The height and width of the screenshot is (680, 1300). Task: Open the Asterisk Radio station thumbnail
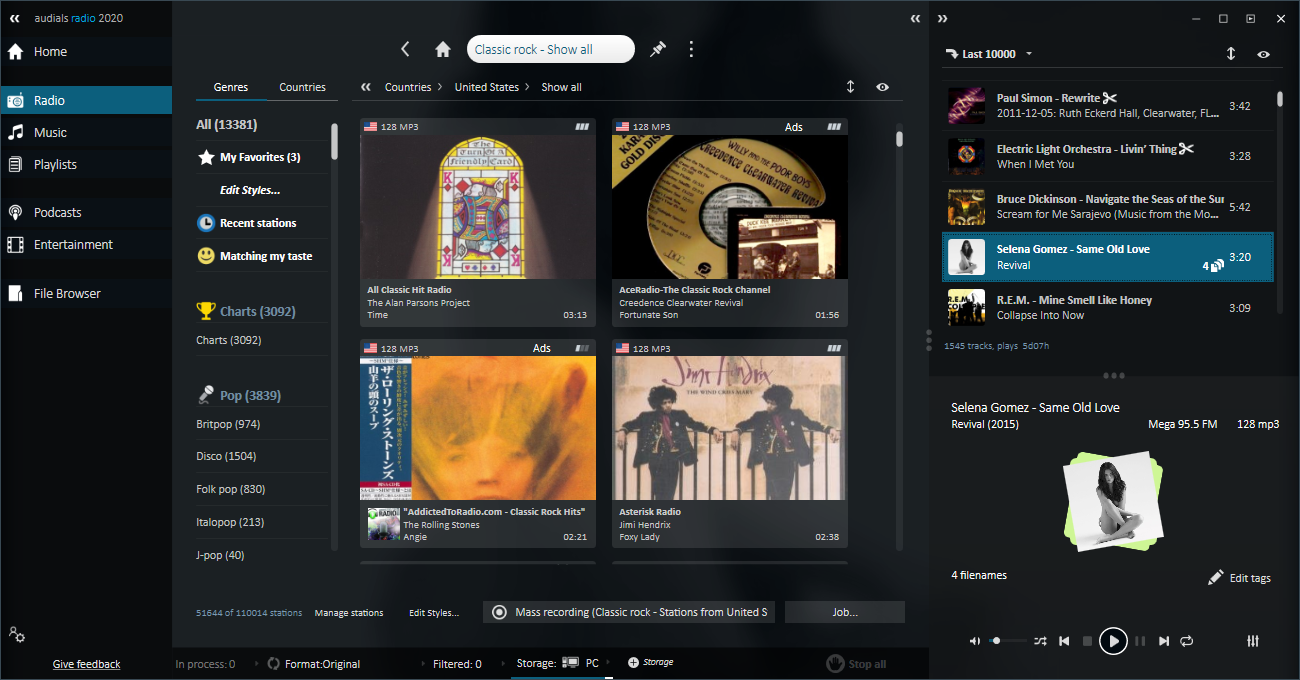pyautogui.click(x=730, y=428)
